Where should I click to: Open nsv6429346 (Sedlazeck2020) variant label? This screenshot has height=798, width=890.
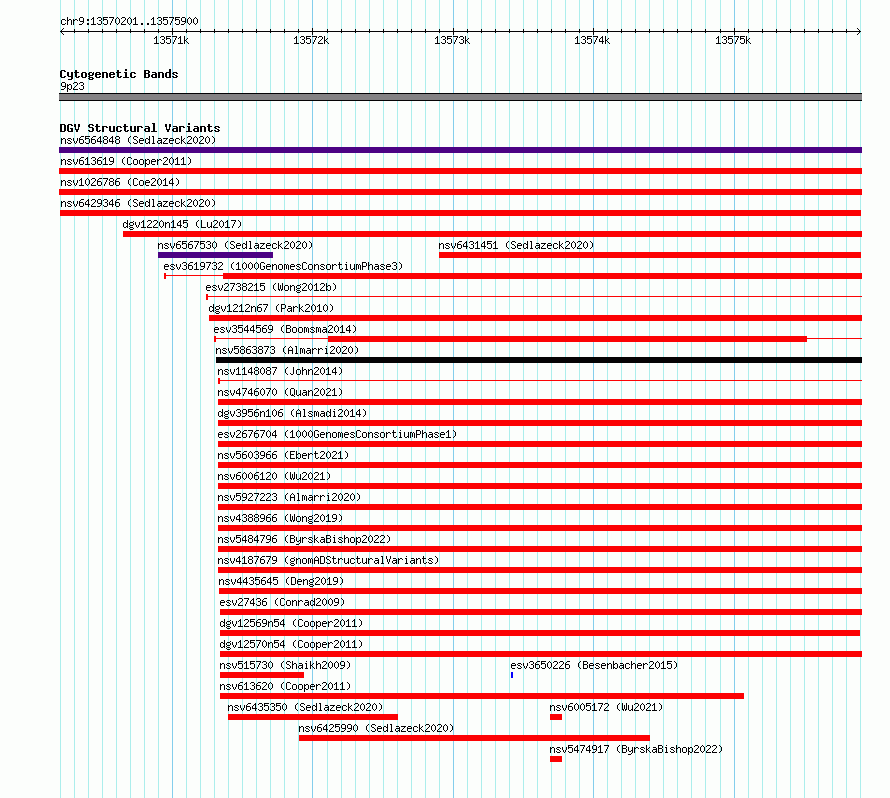pos(138,203)
